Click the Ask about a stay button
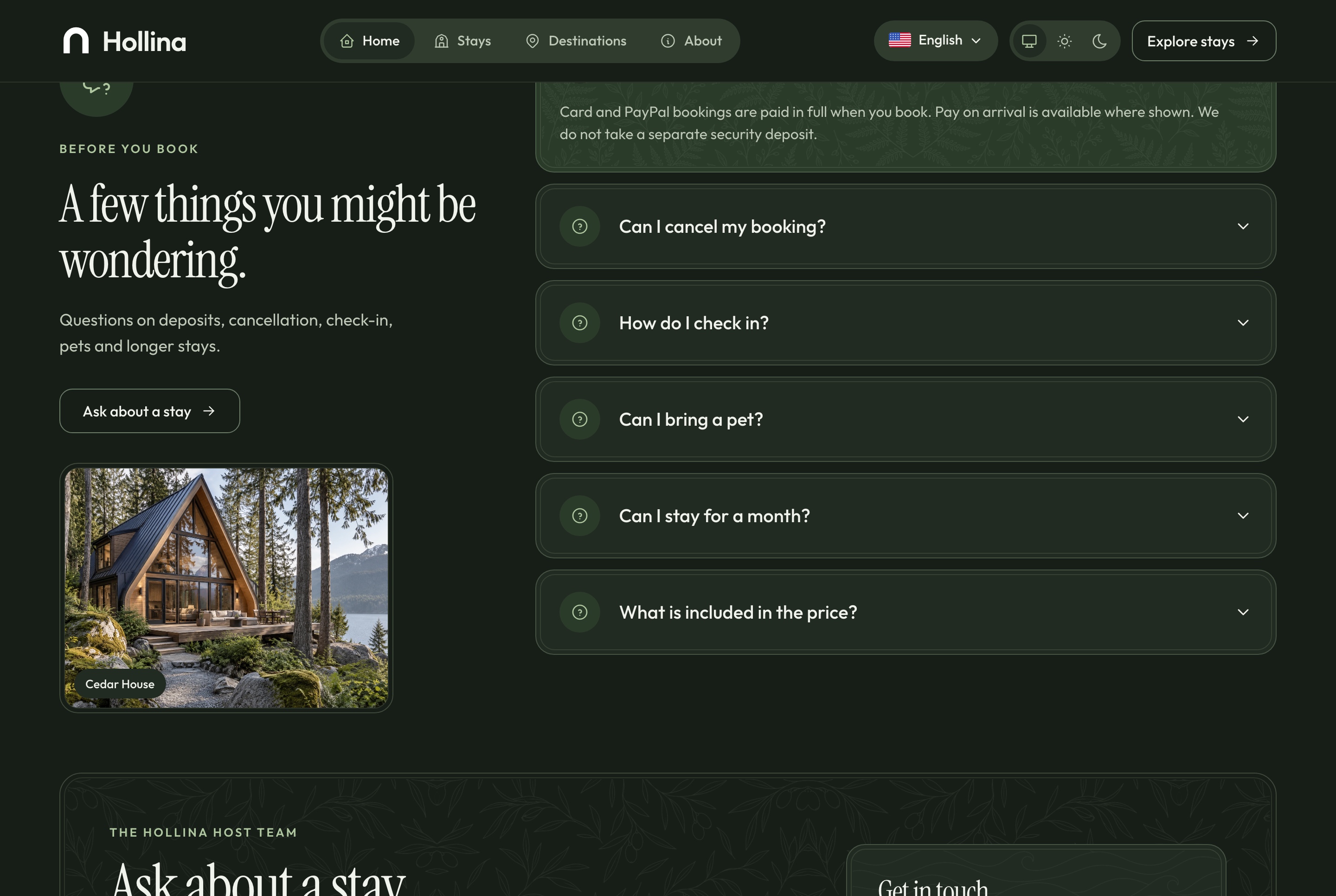 [x=150, y=411]
